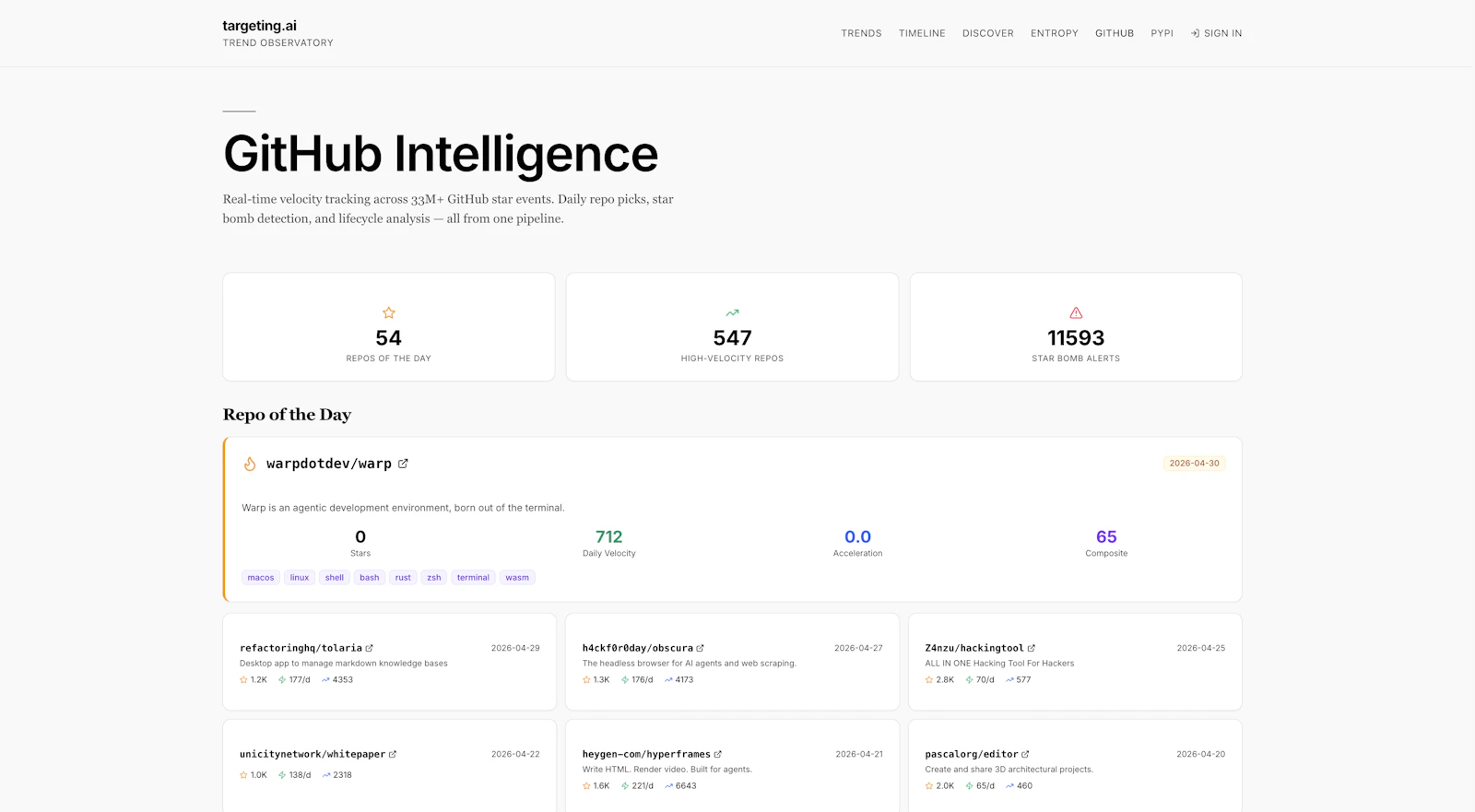Open Z4nzu/hackingtool repository

[x=974, y=648]
